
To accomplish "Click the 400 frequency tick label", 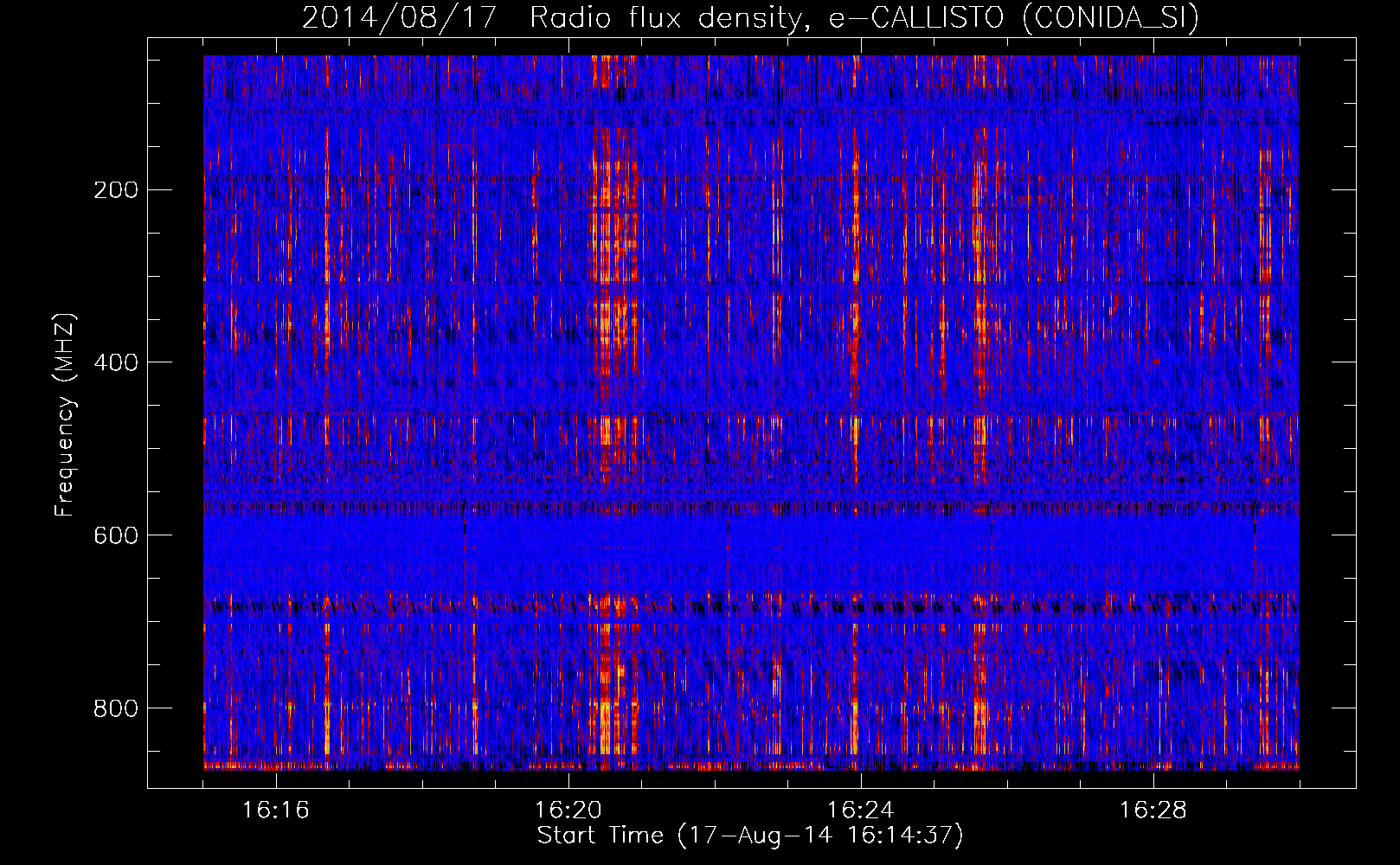I will [x=116, y=362].
